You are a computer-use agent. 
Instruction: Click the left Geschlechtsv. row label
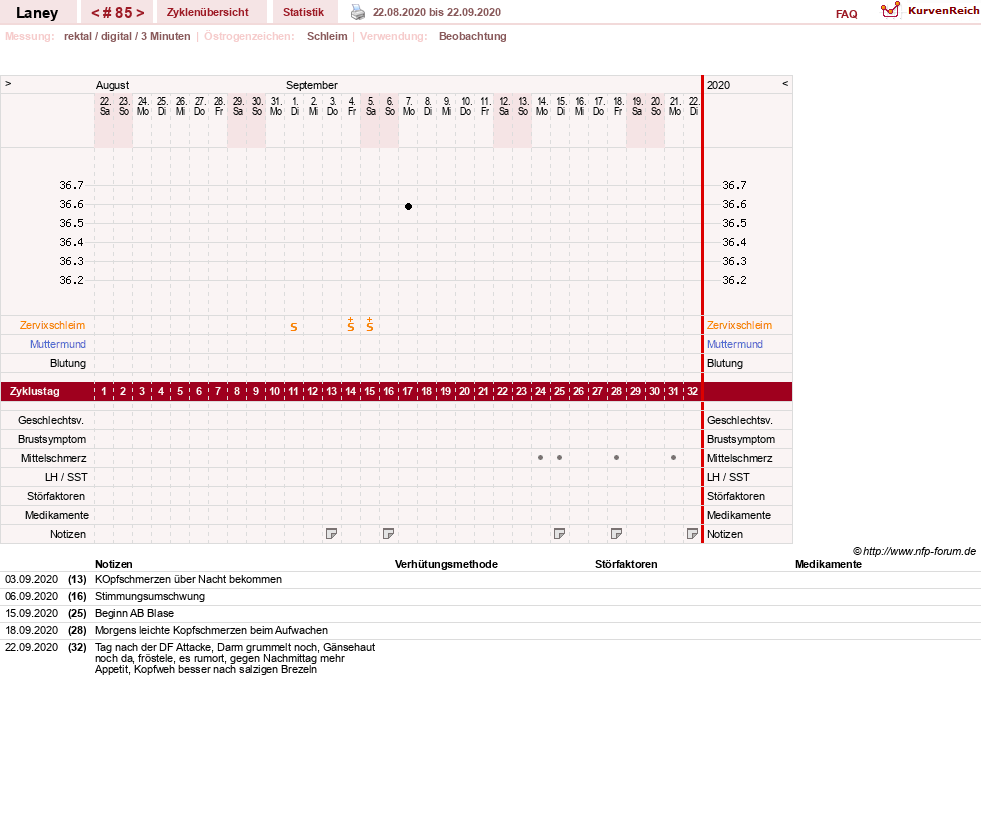coord(51,420)
